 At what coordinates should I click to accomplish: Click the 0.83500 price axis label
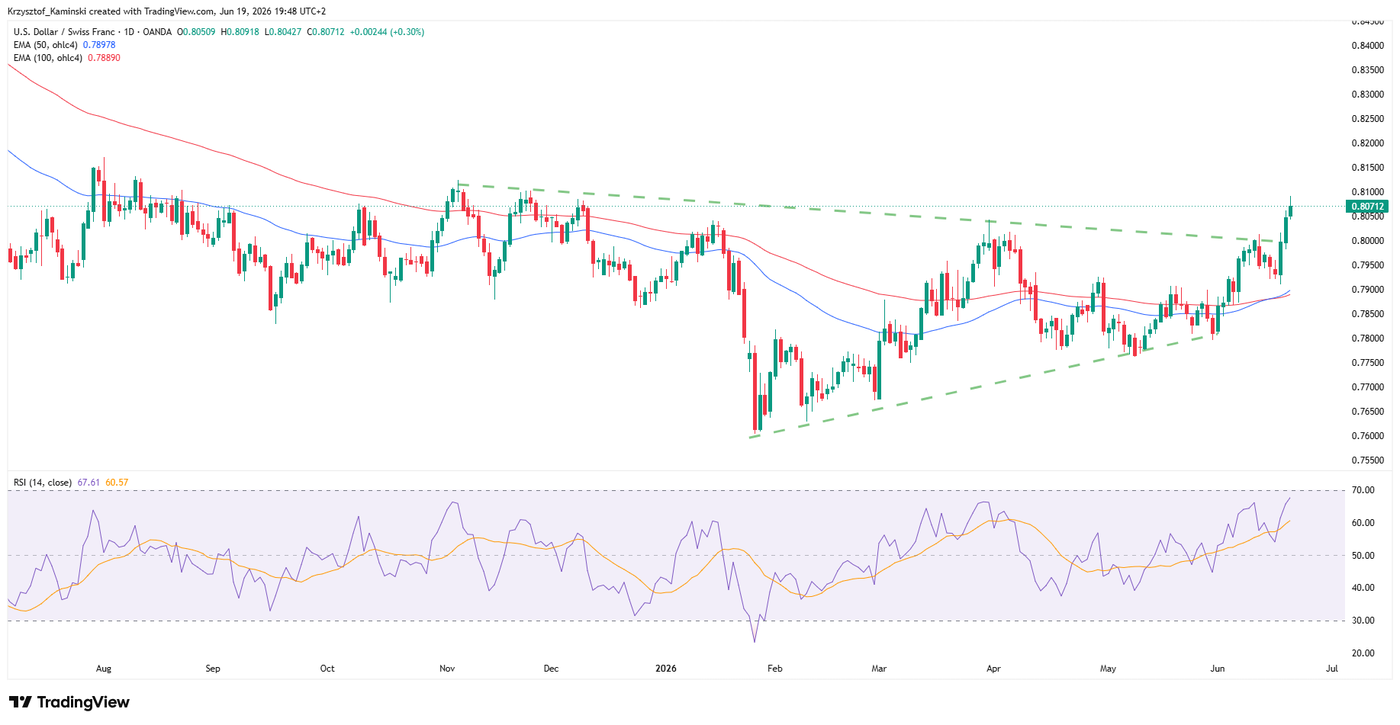(1368, 70)
